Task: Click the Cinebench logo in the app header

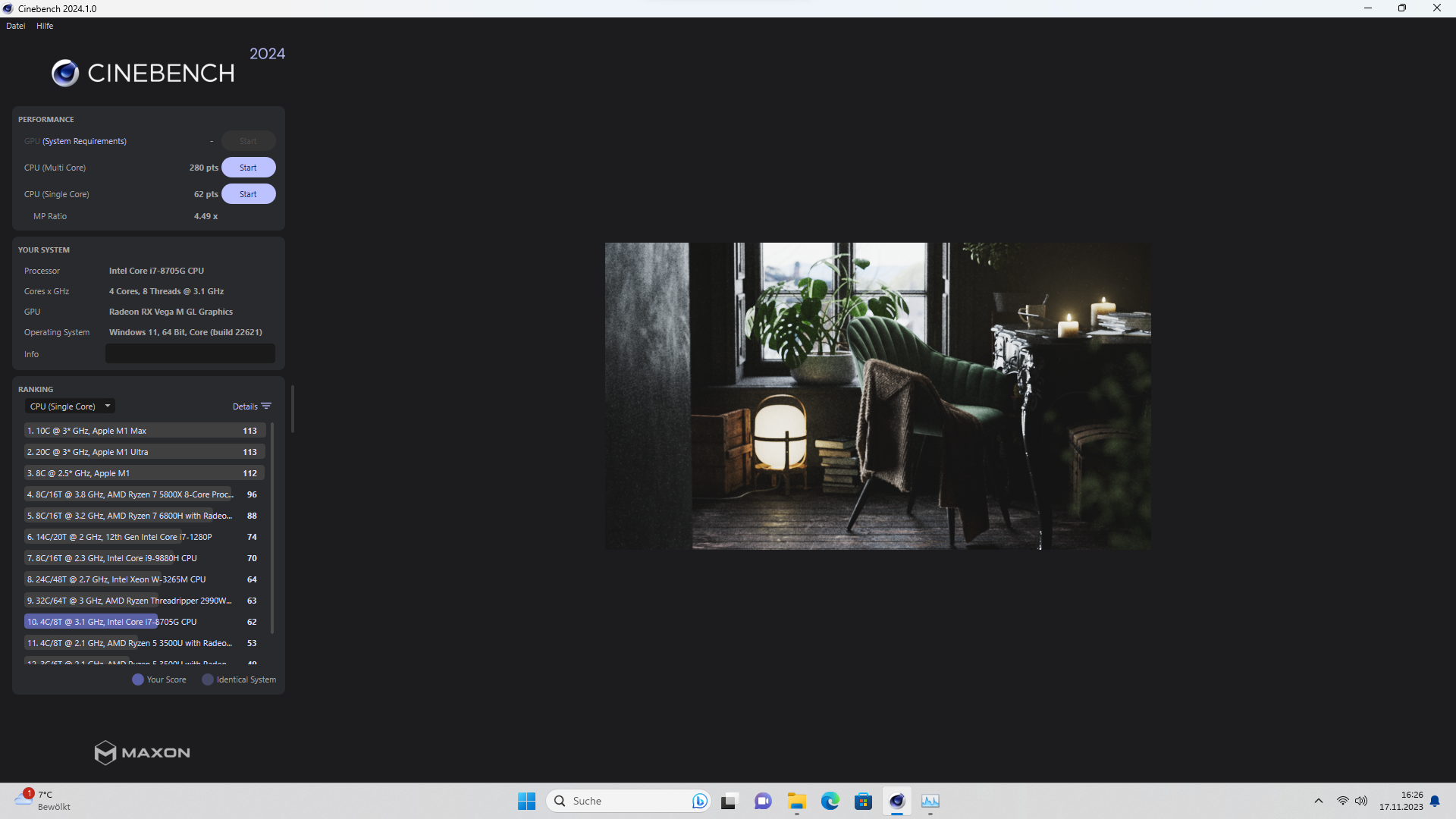Action: [x=142, y=72]
